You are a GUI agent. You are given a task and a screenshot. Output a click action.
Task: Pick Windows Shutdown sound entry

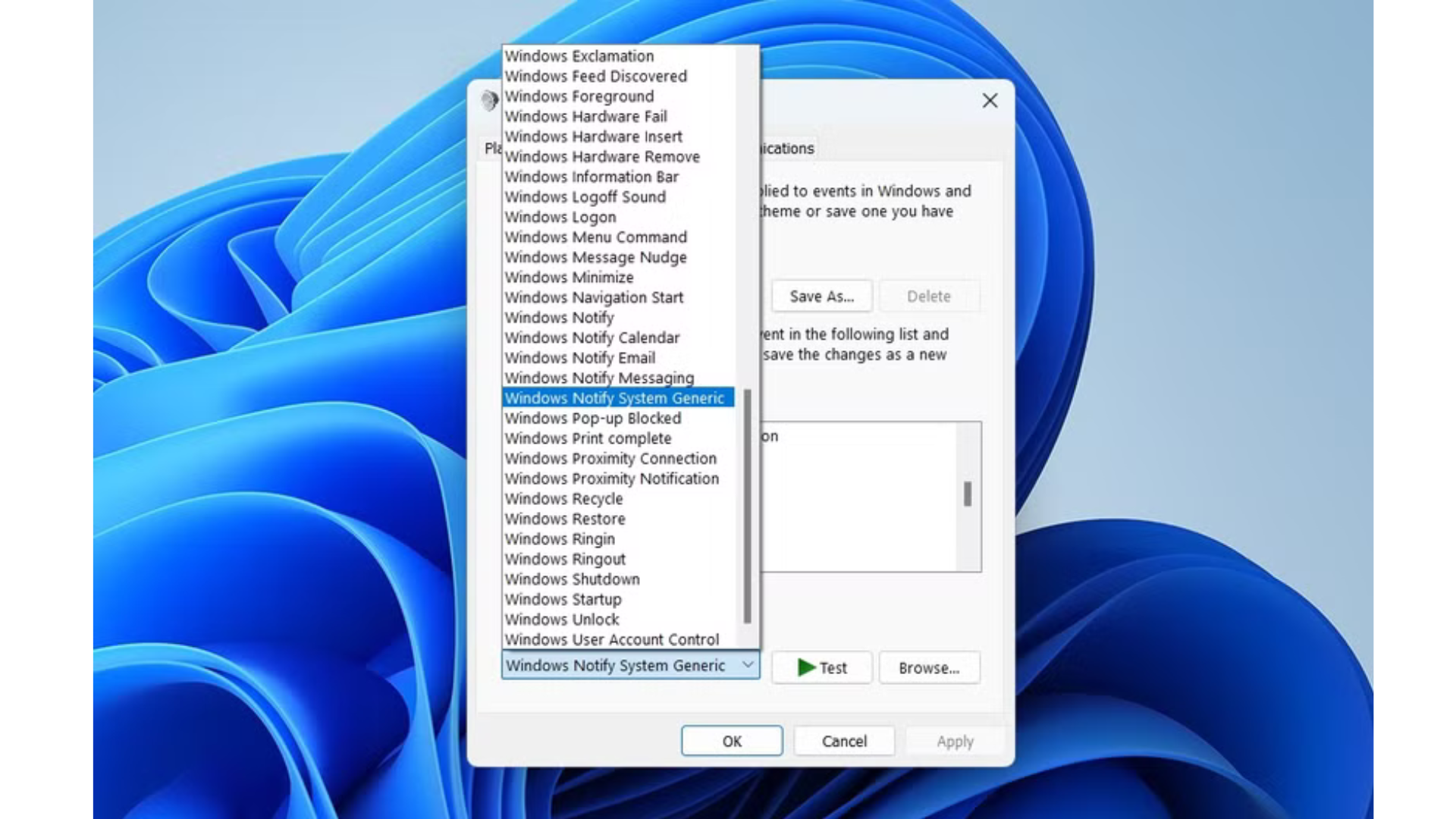pyautogui.click(x=572, y=579)
